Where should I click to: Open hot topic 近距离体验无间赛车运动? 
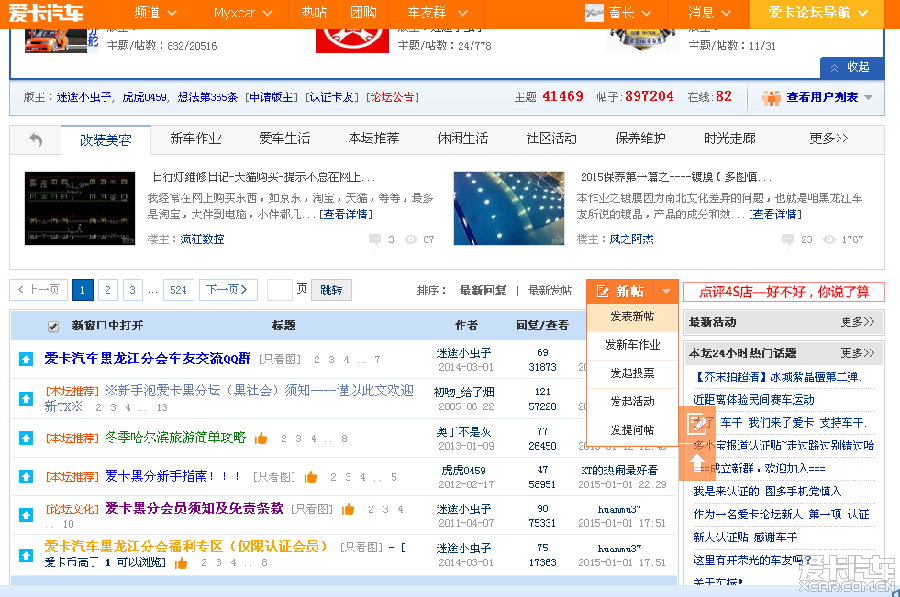(754, 400)
